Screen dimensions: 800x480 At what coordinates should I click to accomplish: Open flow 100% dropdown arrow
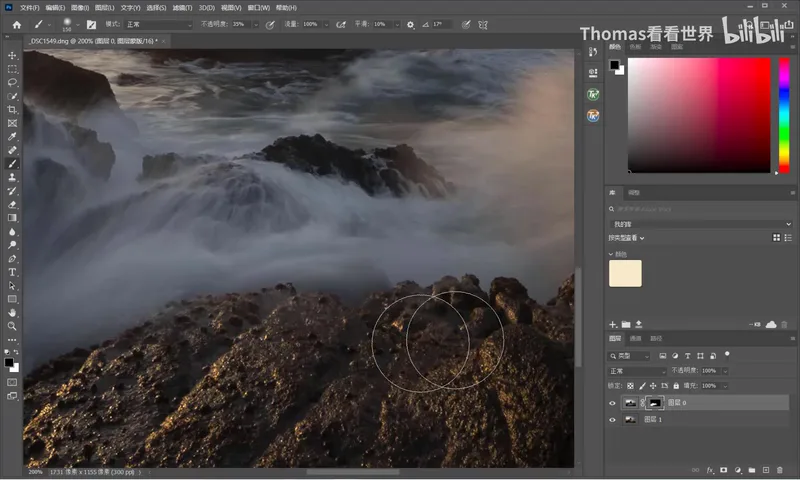(x=326, y=24)
